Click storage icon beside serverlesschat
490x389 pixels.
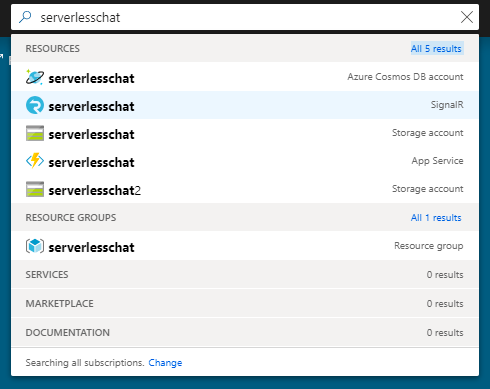(35, 133)
